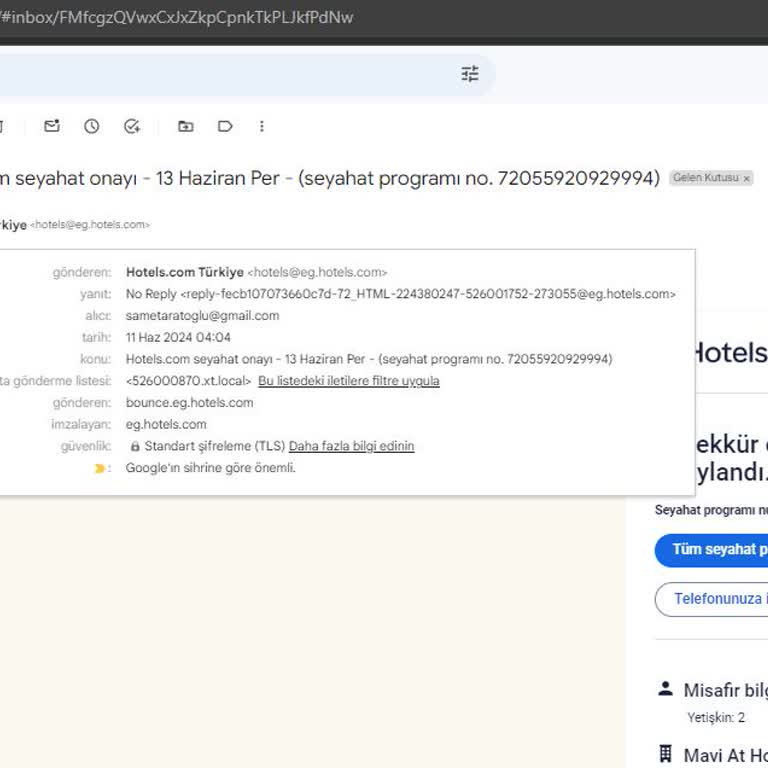
Task: Open the Labels icon
Action: [225, 126]
